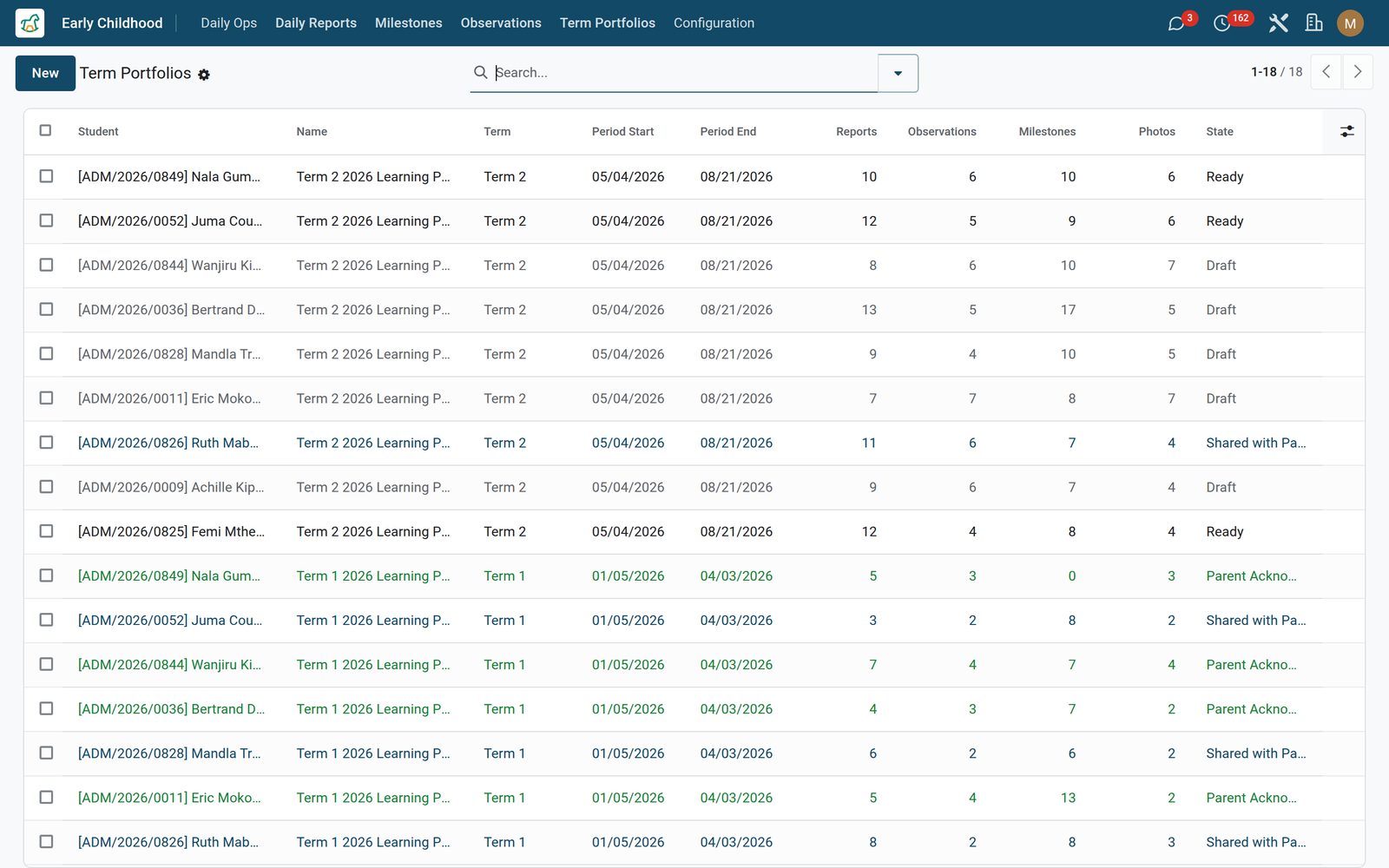Toggle the select-all header checkbox
This screenshot has width=1389, height=868.
click(x=46, y=130)
